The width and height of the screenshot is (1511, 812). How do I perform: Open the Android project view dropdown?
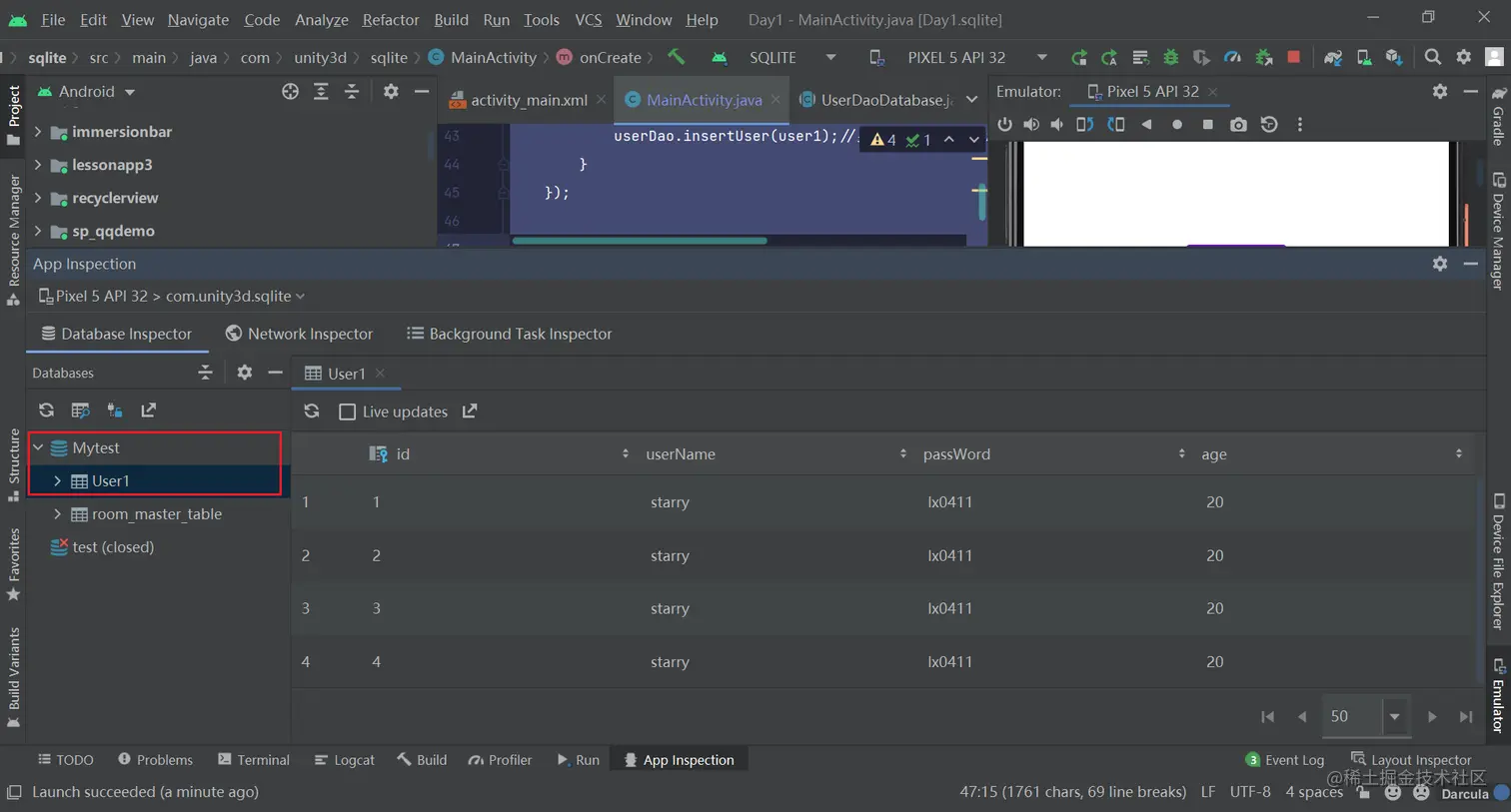click(87, 92)
